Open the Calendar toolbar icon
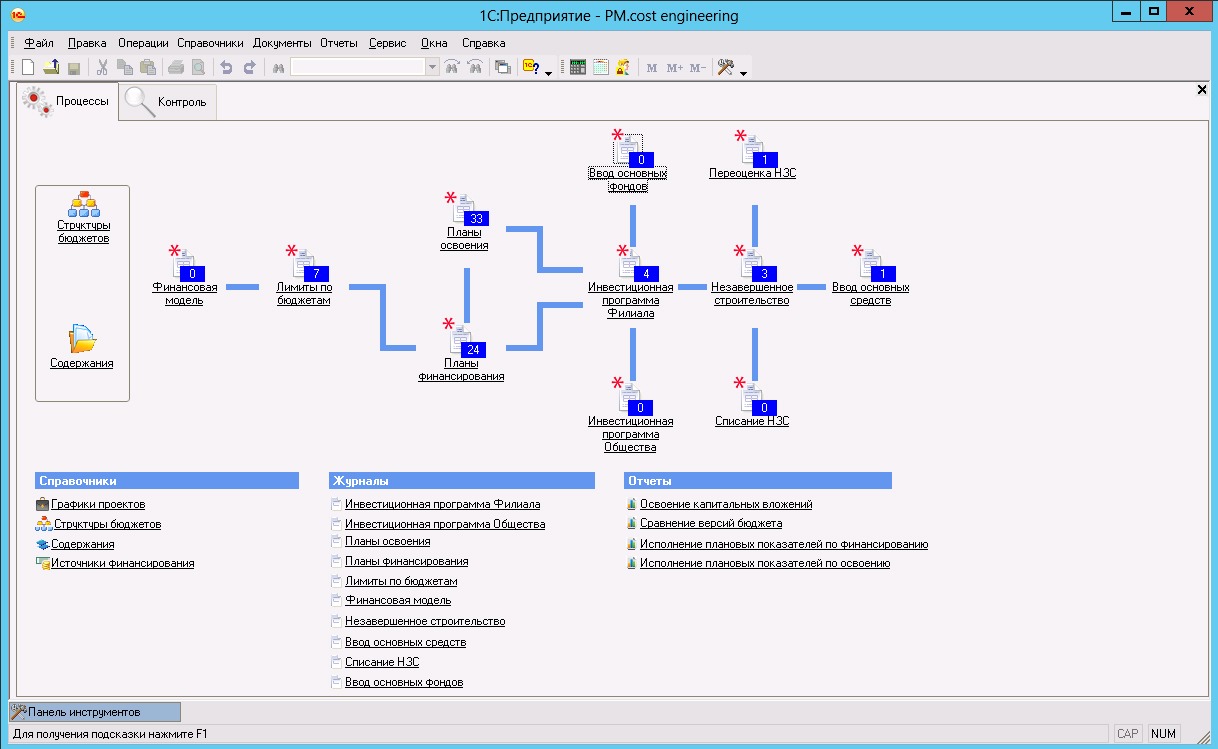 (601, 67)
